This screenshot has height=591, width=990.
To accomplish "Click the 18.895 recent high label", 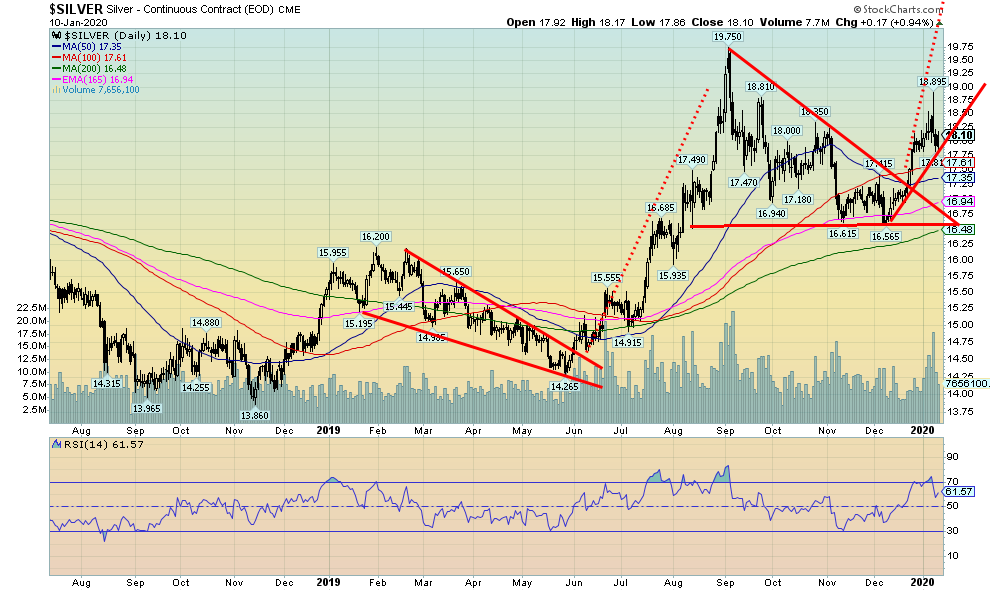I will coord(932,81).
